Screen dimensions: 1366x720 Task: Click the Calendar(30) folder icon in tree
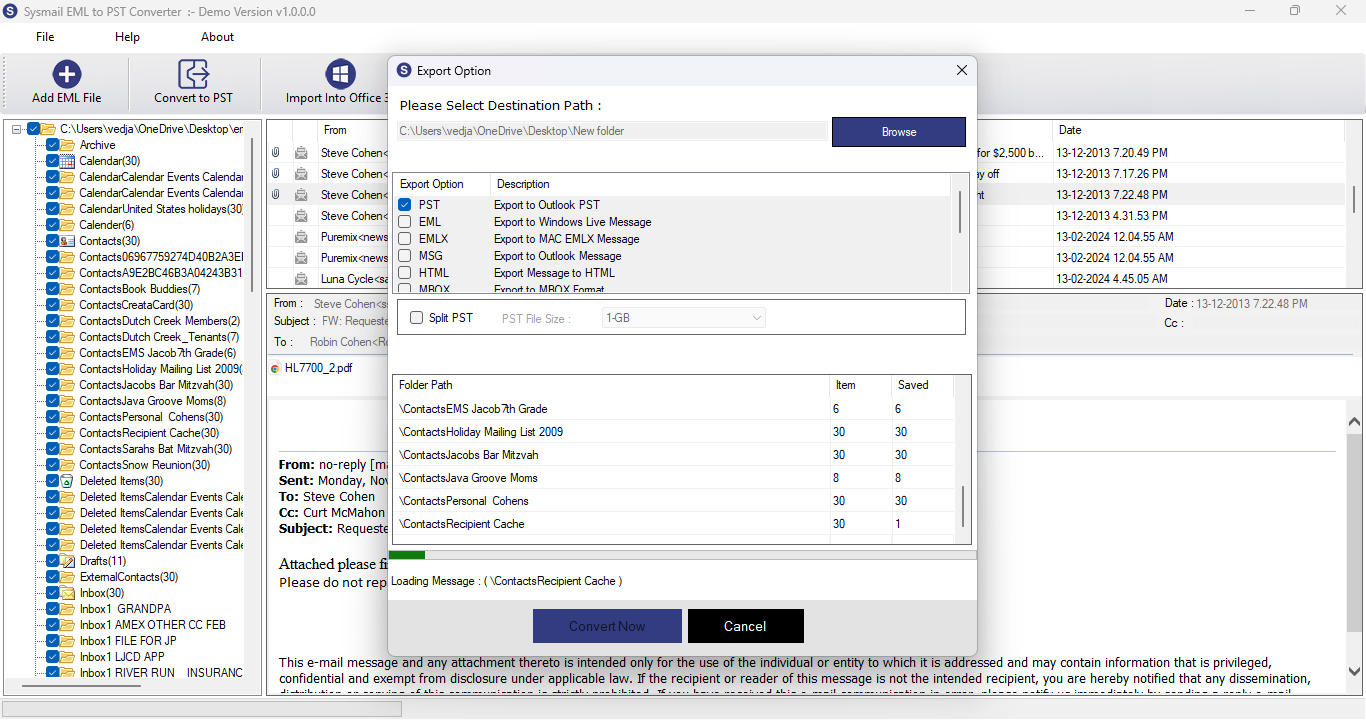[67, 161]
